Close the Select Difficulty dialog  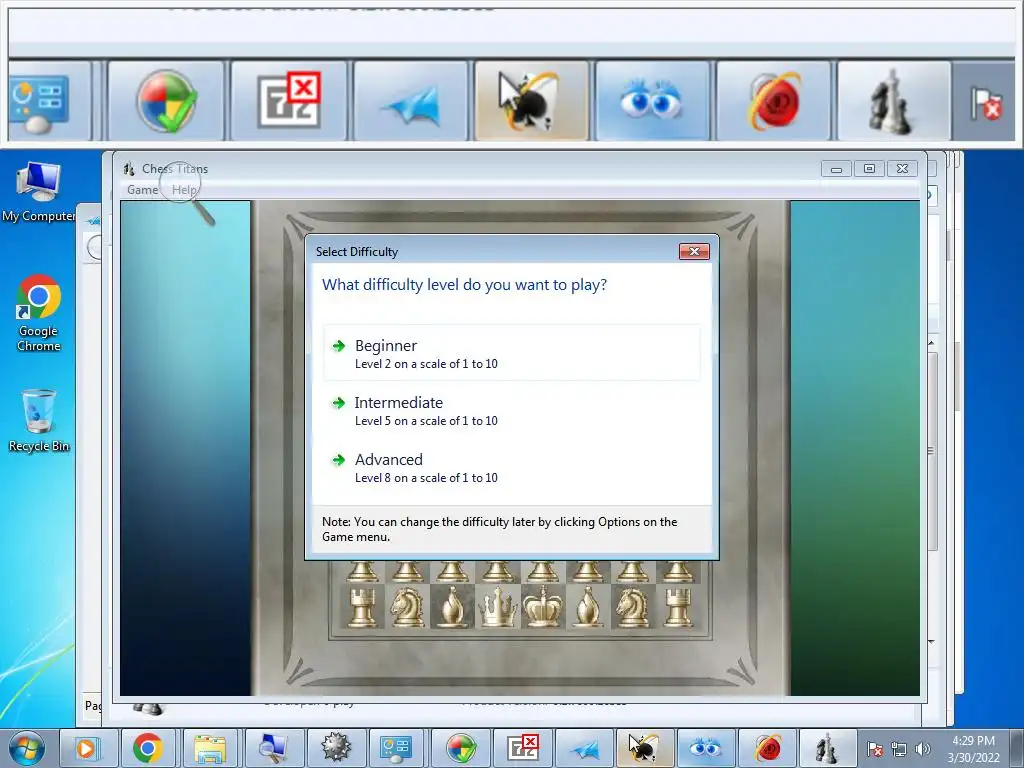(694, 251)
